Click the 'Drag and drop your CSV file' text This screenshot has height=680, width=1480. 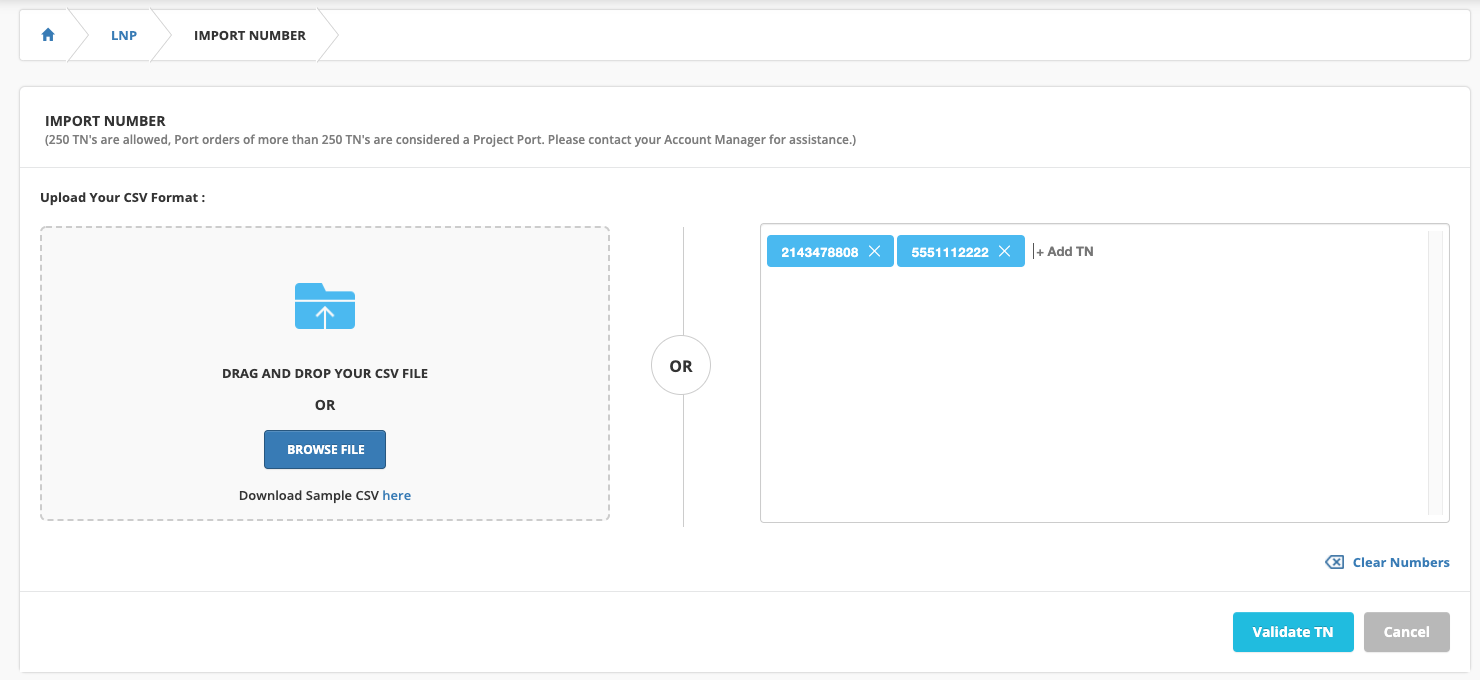tap(325, 373)
